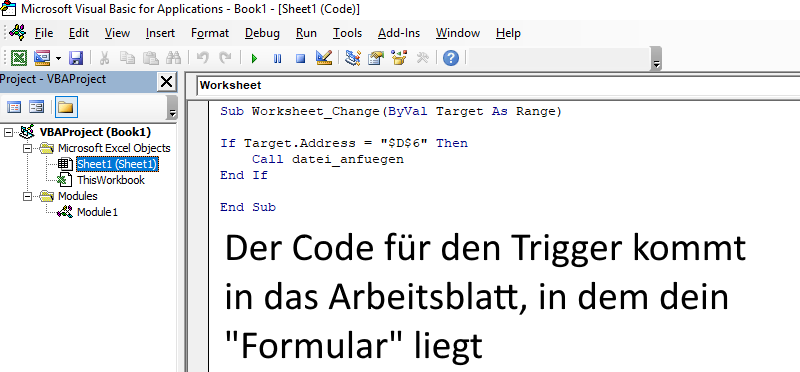Switch to Microsoft Excel view icon
The height and width of the screenshot is (372, 800).
pos(19,58)
